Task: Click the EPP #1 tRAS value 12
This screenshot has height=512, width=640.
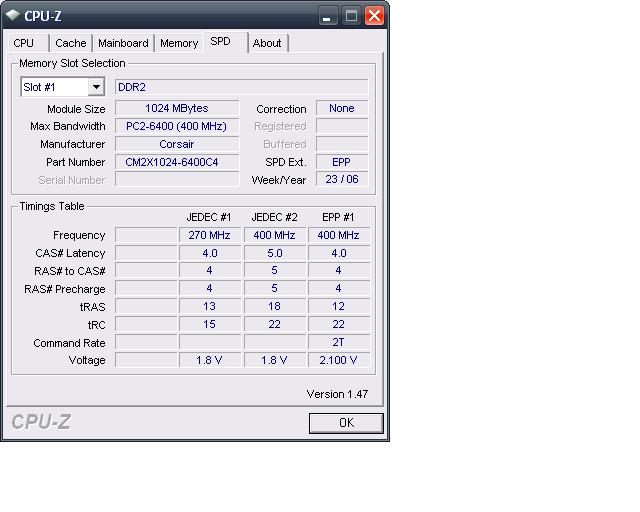Action: 339,306
